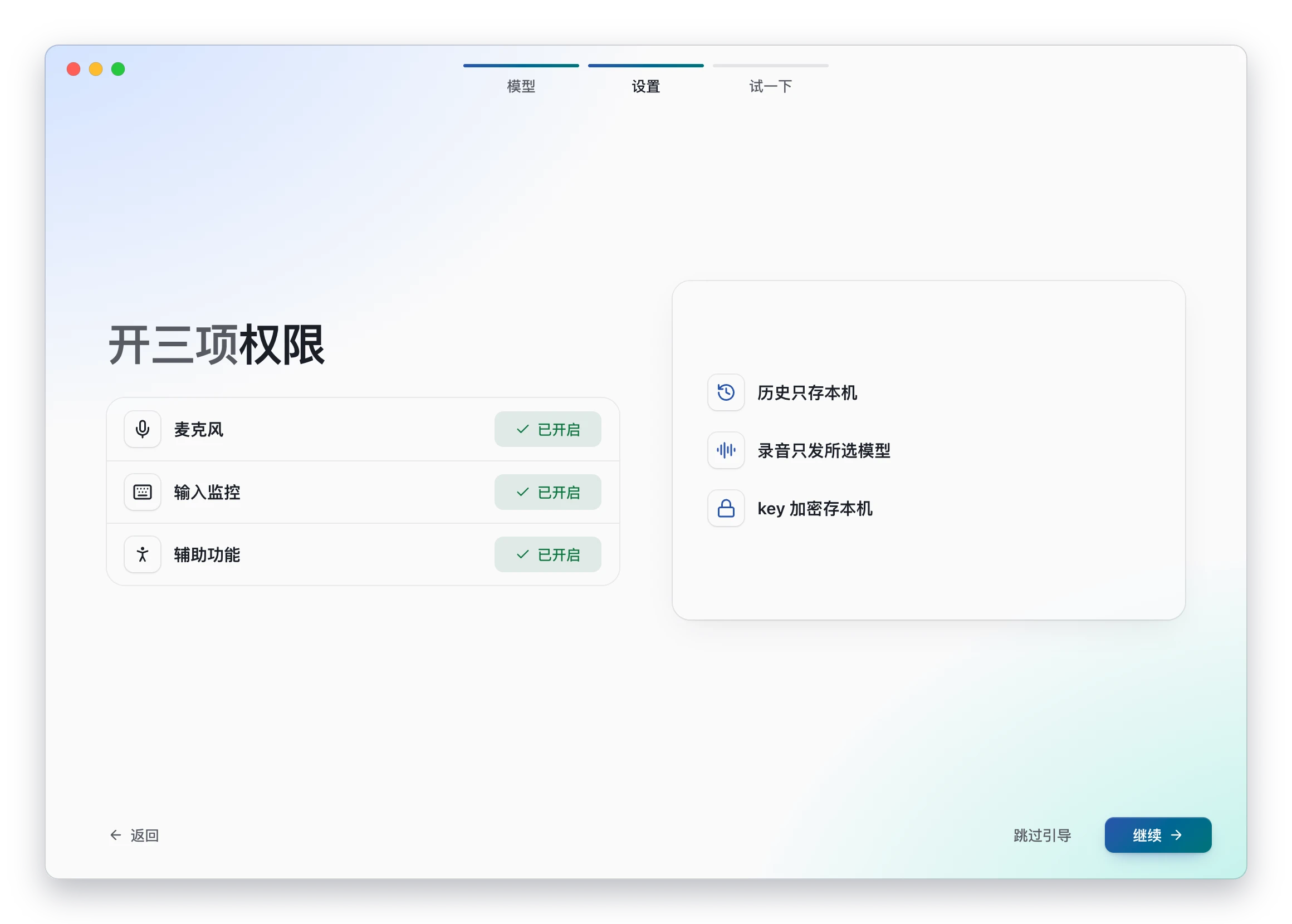Click the left arrow icon beside 返回
Image resolution: width=1292 pixels, height=924 pixels.
[115, 835]
